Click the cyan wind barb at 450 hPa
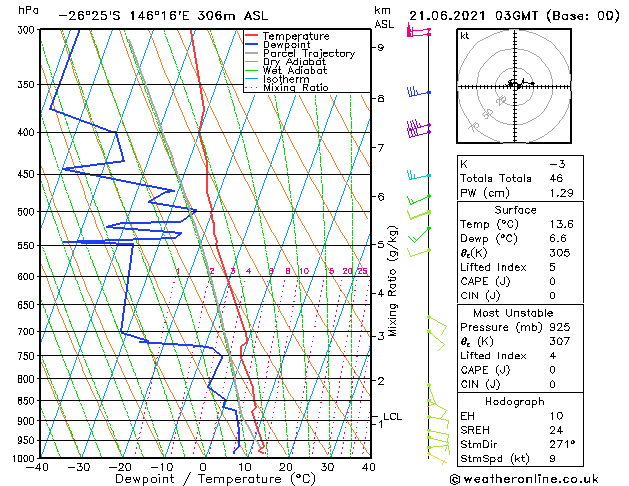629x486 pixels. click(419, 175)
